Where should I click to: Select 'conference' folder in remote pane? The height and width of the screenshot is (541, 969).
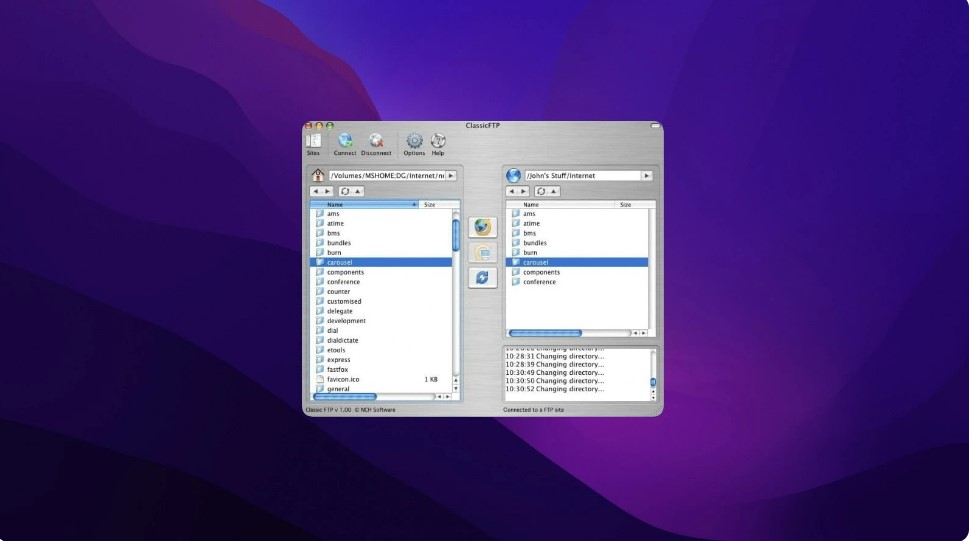577,282
